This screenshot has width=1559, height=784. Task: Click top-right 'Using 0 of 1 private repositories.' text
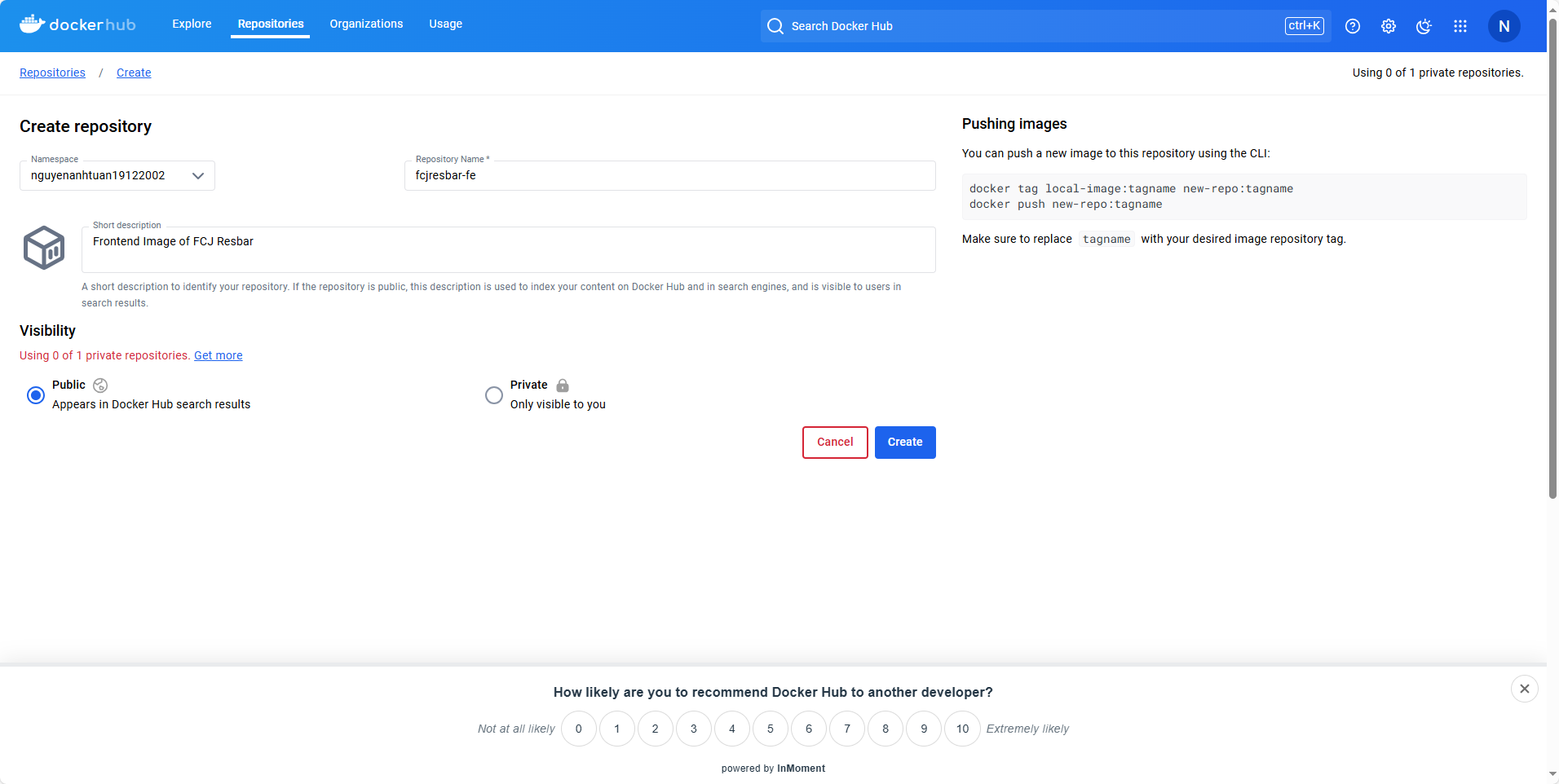point(1438,73)
